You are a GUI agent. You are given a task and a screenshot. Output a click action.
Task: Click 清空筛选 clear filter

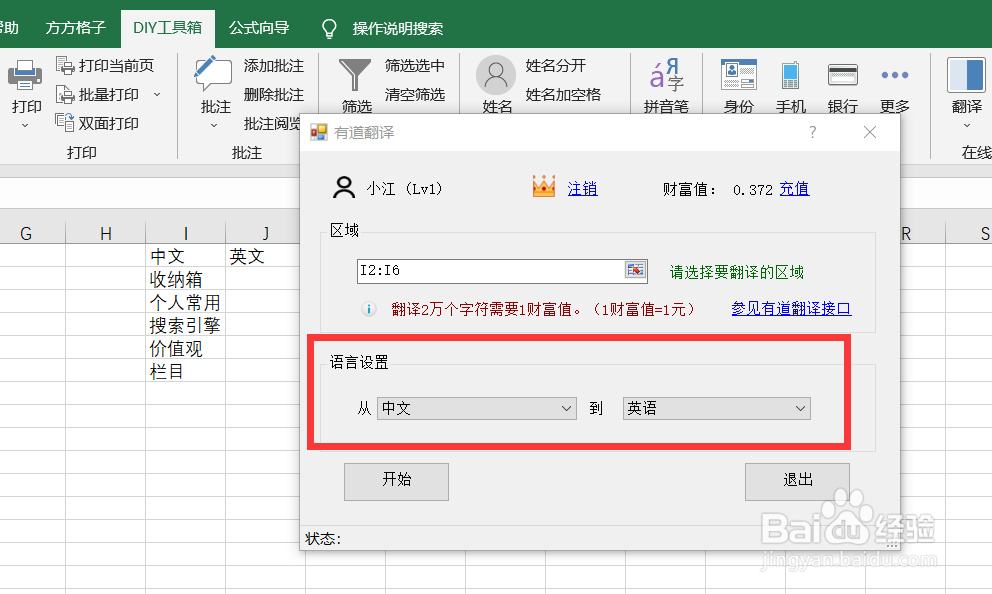[414, 95]
